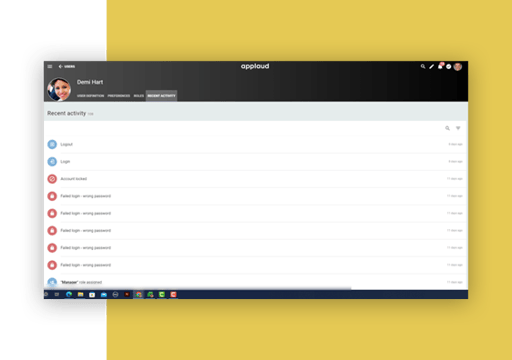Click the Logout activity icon
The height and width of the screenshot is (360, 512).
tap(52, 144)
